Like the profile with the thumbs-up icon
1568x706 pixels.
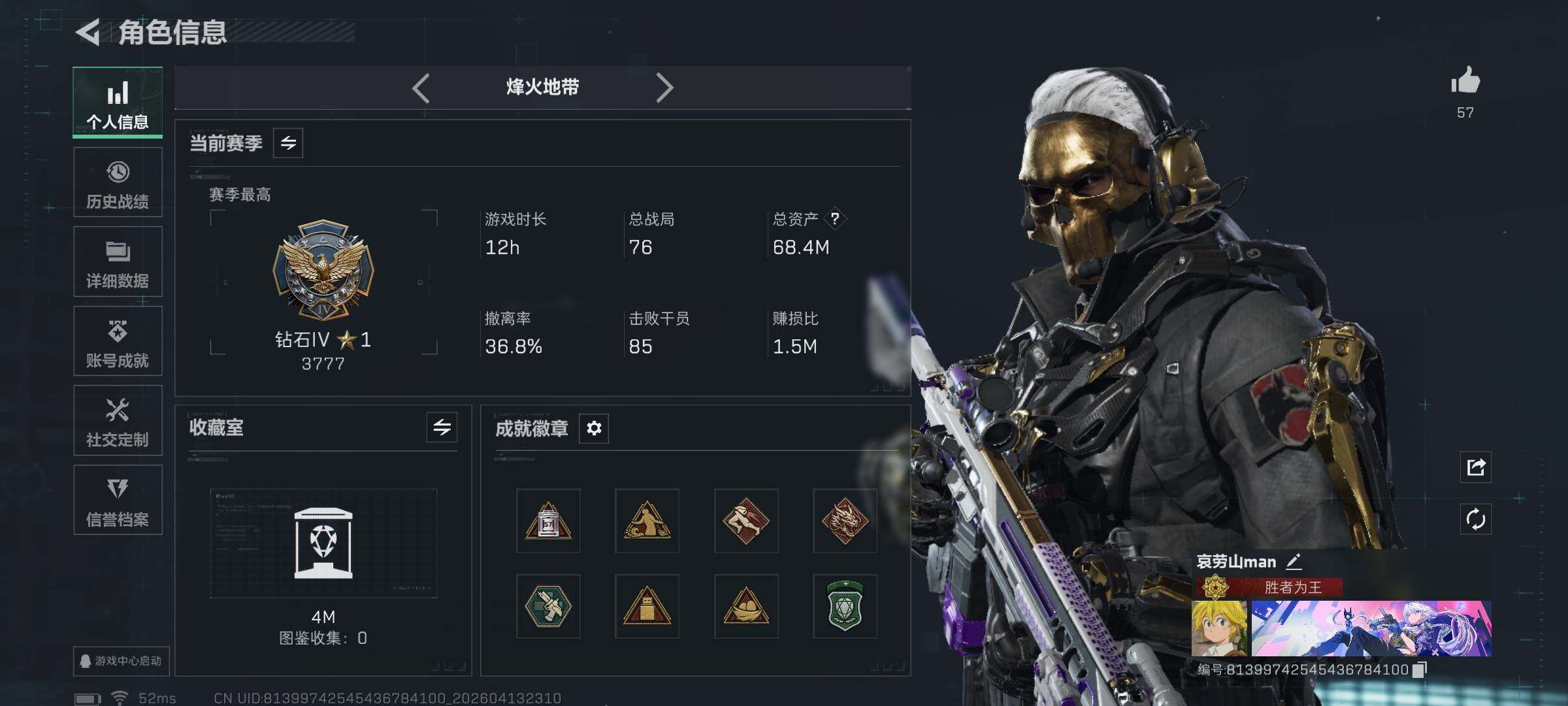point(1465,81)
